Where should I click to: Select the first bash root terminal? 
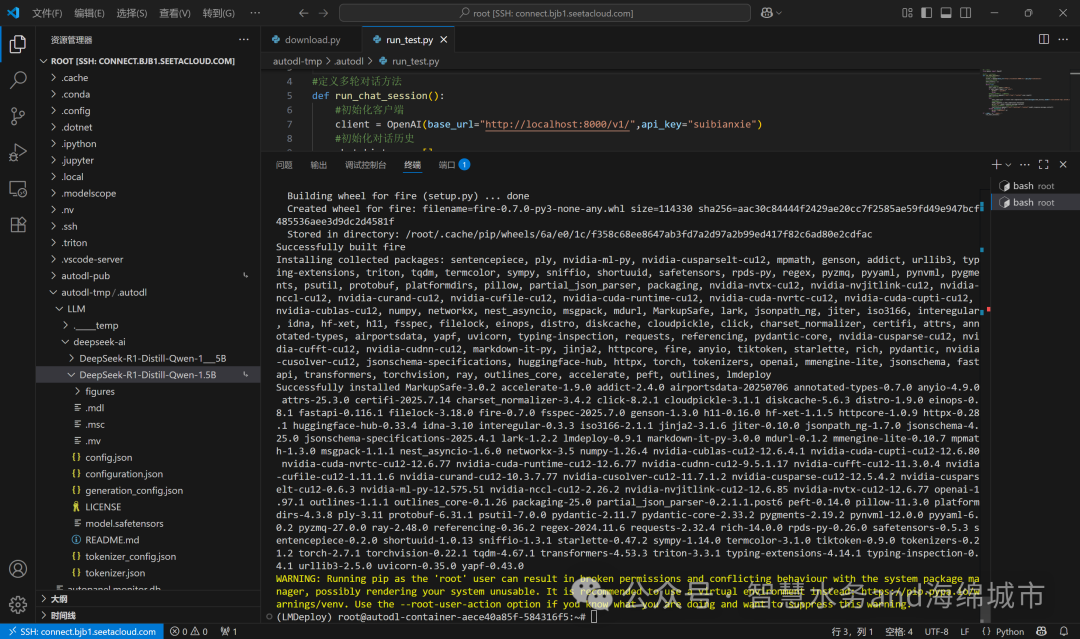(1035, 186)
